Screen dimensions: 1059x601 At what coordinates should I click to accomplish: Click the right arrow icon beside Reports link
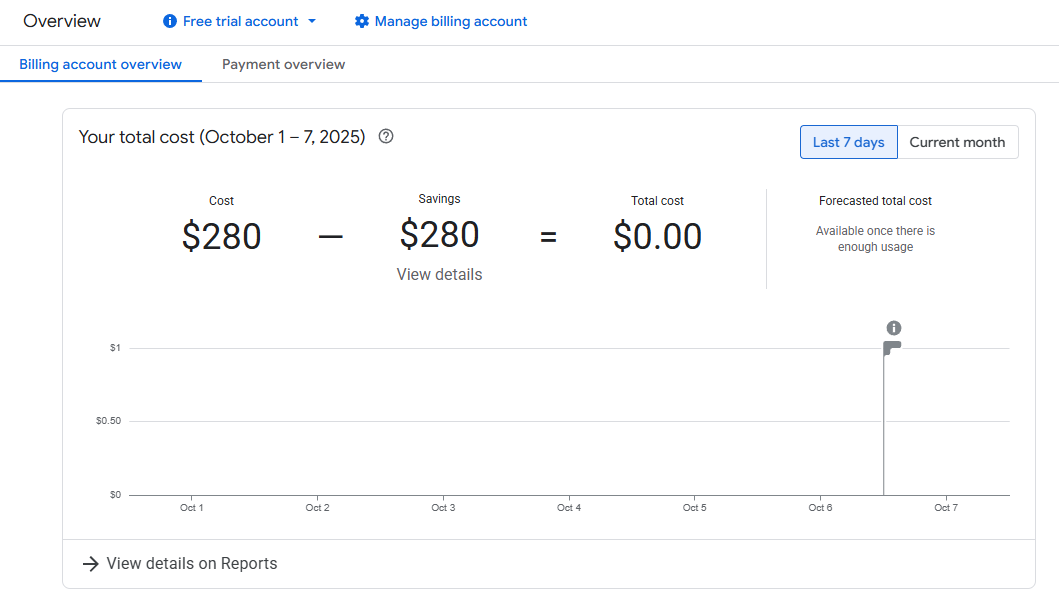point(90,564)
